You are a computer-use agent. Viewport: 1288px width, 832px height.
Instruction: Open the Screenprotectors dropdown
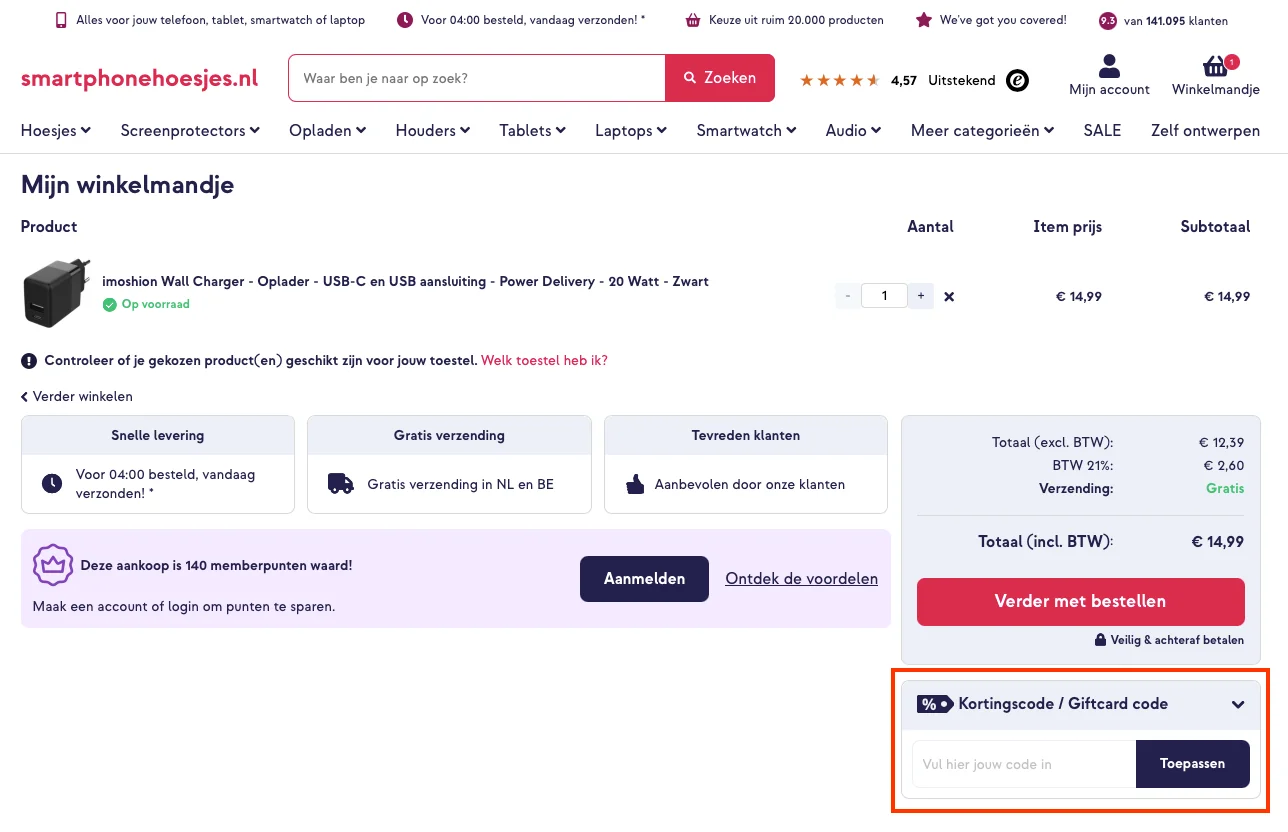click(x=190, y=130)
